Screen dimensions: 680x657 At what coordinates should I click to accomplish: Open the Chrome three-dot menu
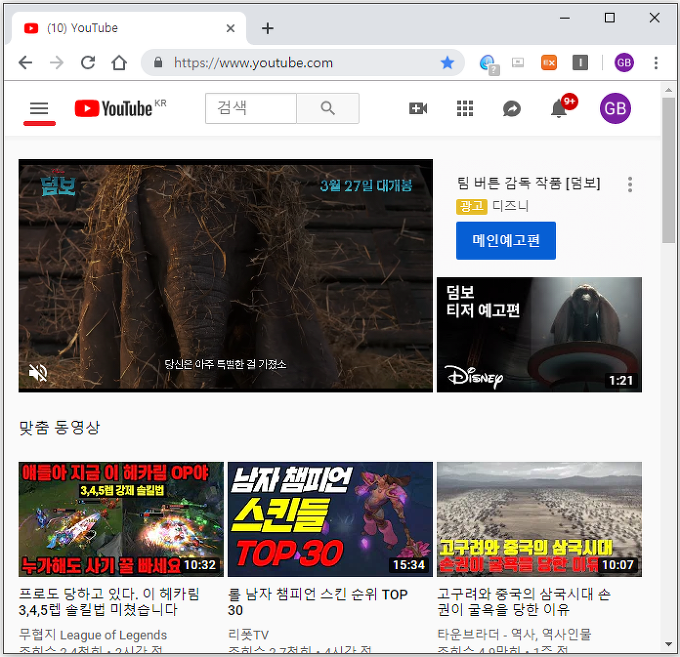pos(656,63)
